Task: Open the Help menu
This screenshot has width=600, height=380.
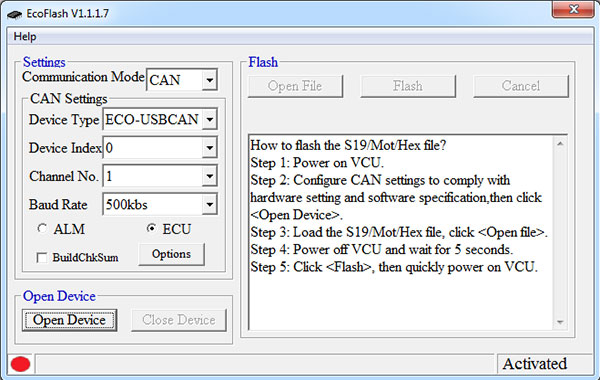Action: [x=25, y=37]
